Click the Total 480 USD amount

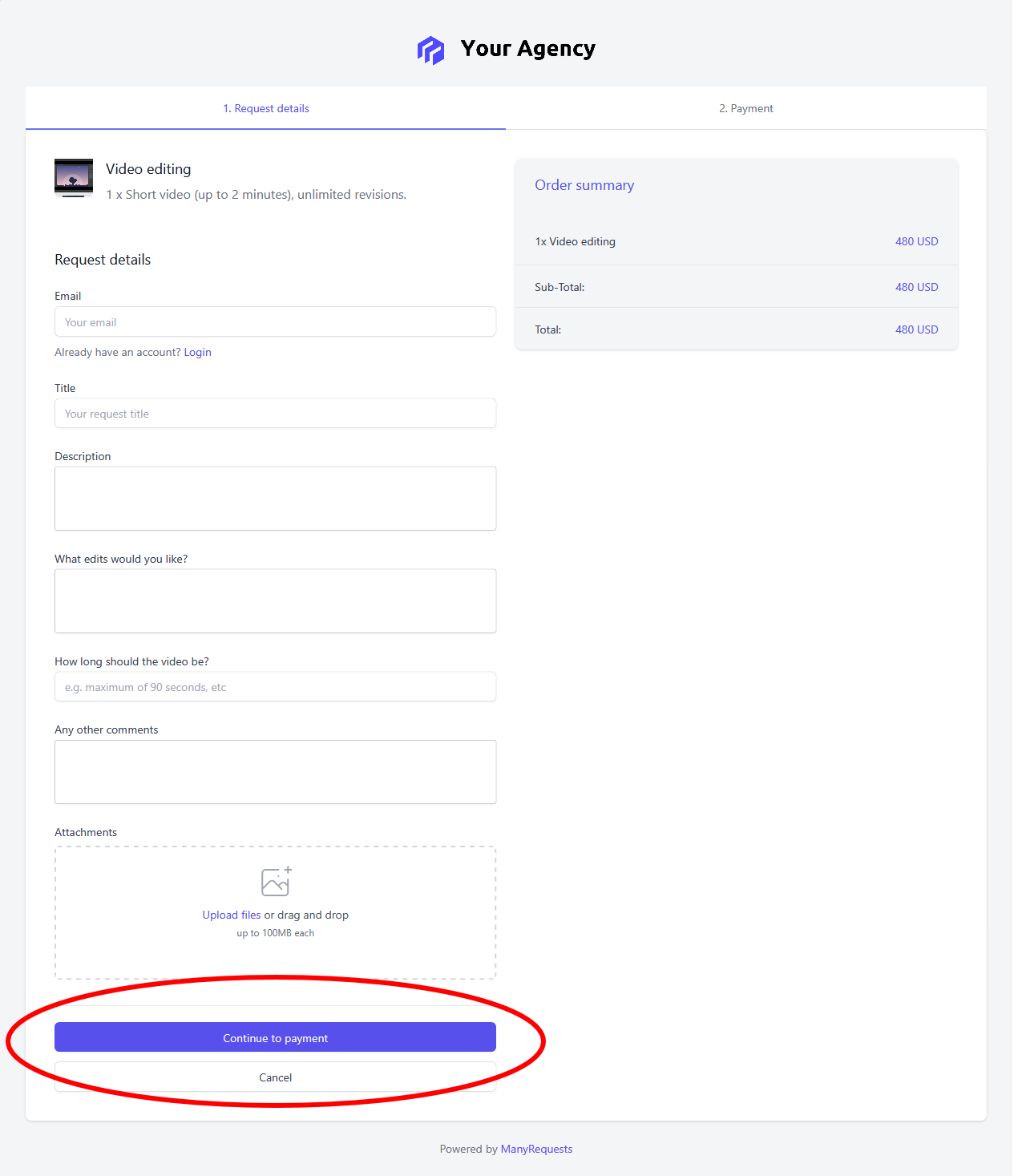(917, 329)
